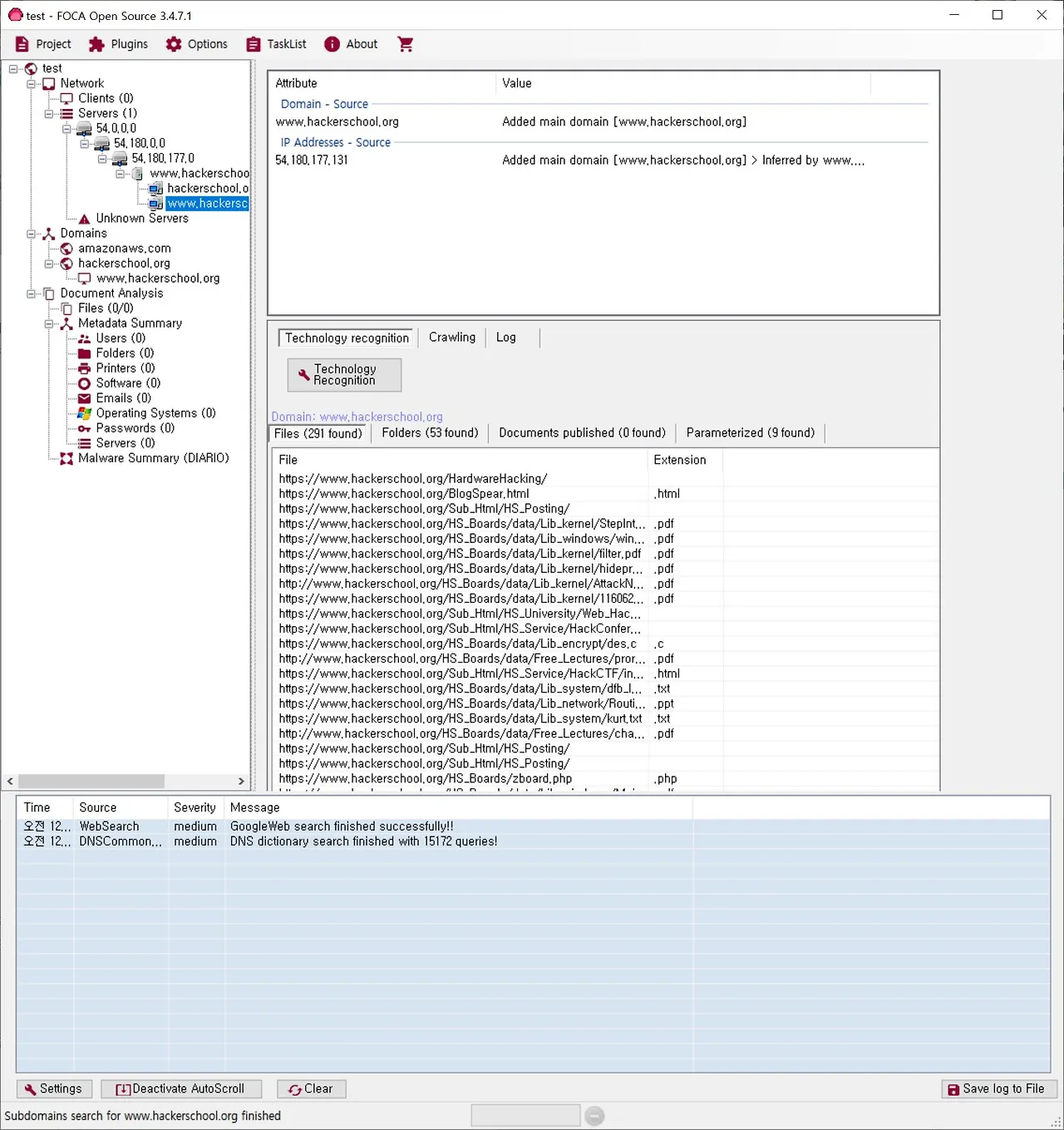Screen dimensions: 1064x1130
Task: Select the GoogleWeb search finished log entry
Action: 533,827
